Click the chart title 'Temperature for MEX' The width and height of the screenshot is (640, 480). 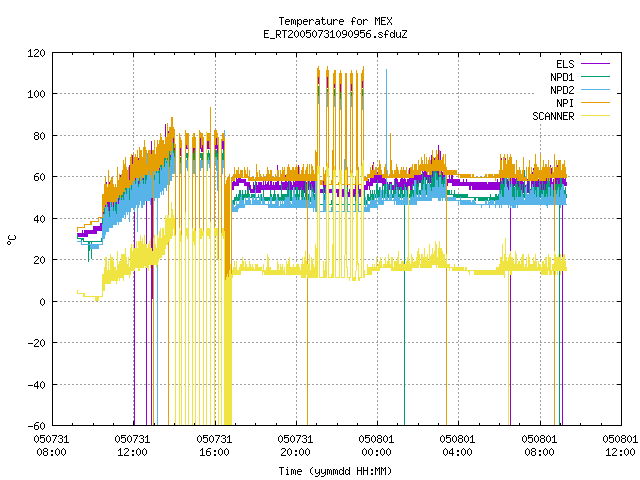(x=335, y=21)
